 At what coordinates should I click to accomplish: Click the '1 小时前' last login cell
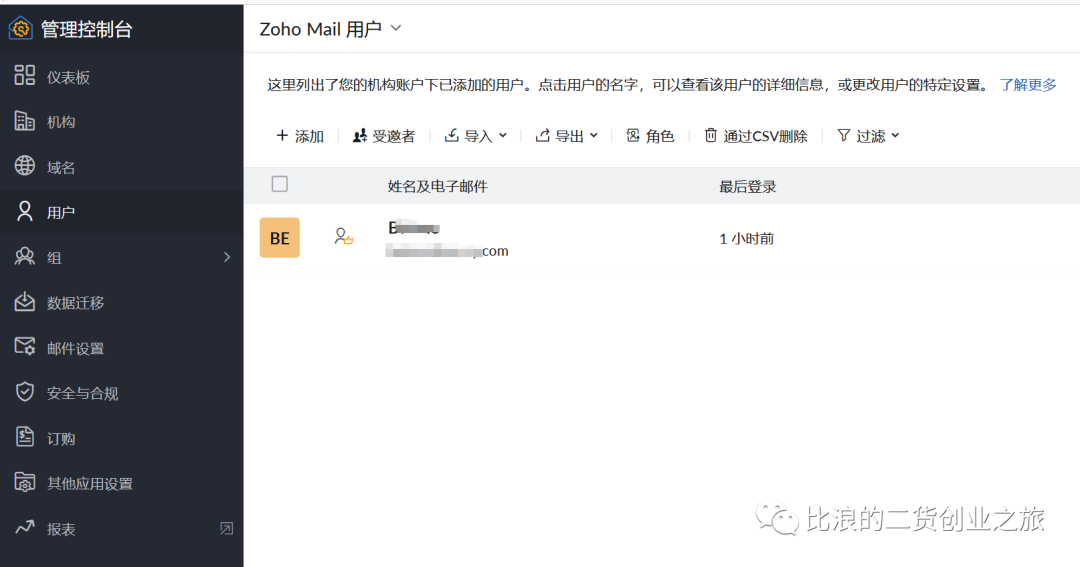pyautogui.click(x=747, y=238)
